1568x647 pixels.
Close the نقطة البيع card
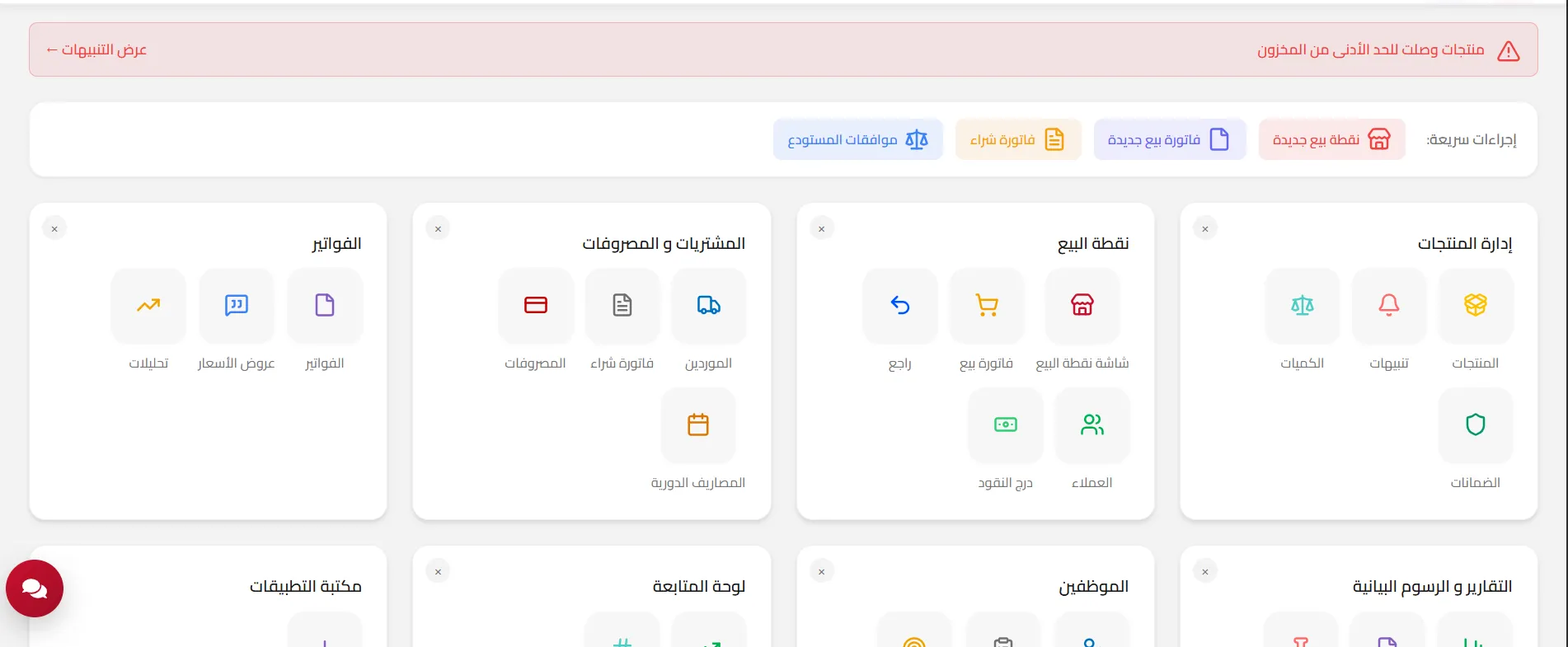821,229
